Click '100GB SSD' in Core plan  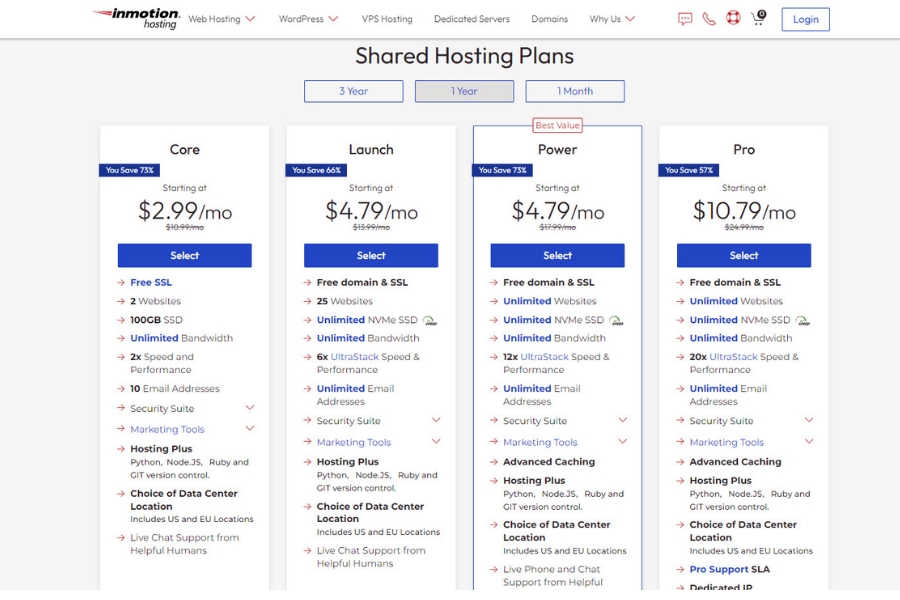156,320
